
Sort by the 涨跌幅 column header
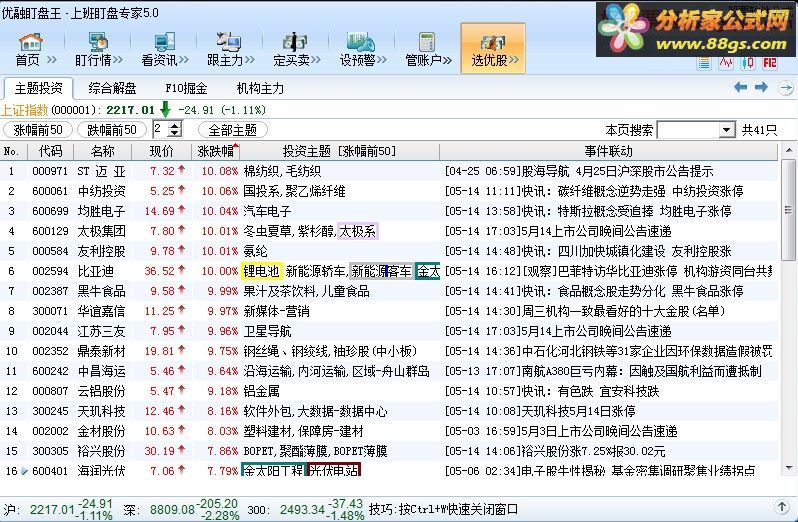[x=216, y=151]
